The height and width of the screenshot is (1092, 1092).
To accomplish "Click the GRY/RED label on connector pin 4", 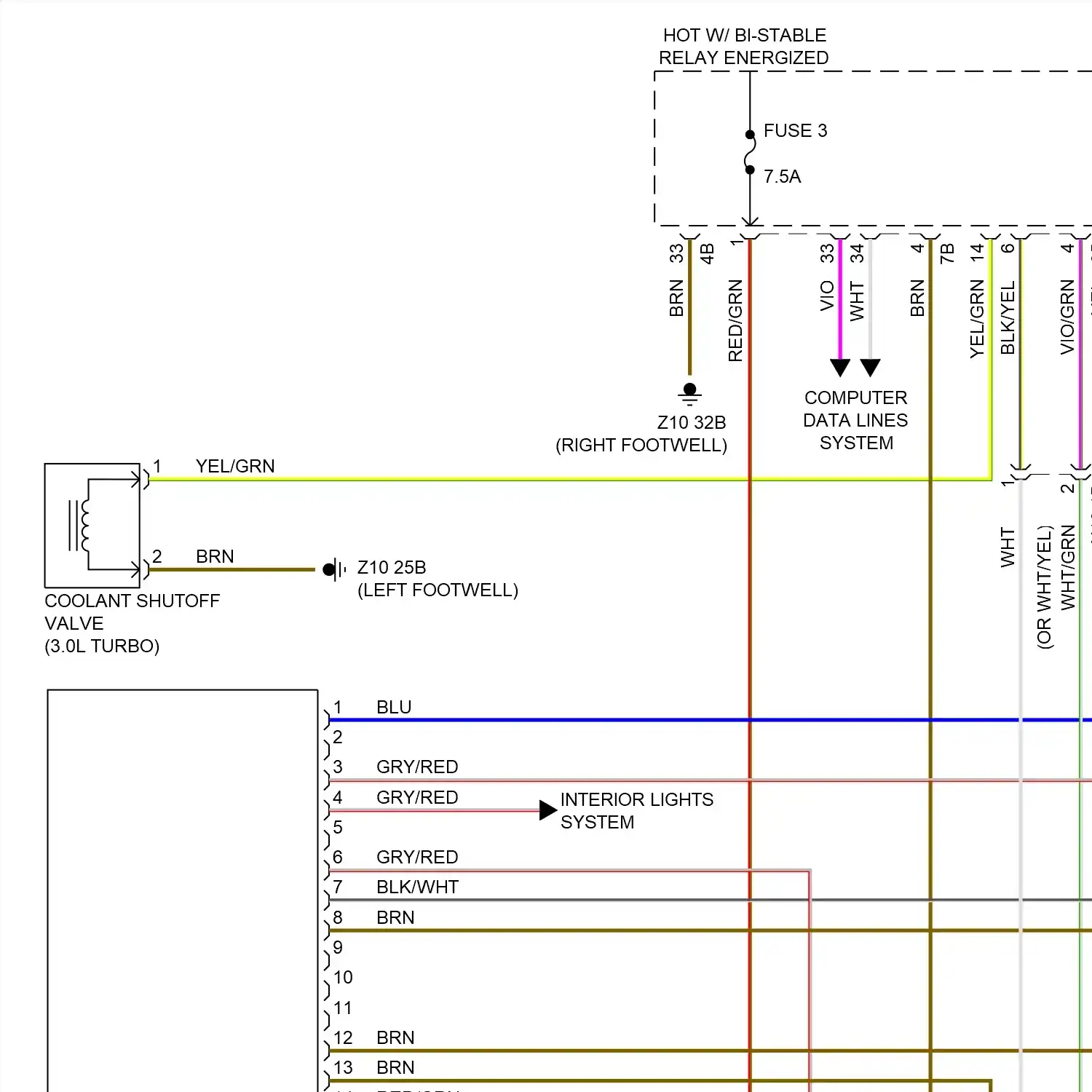I will (x=417, y=798).
